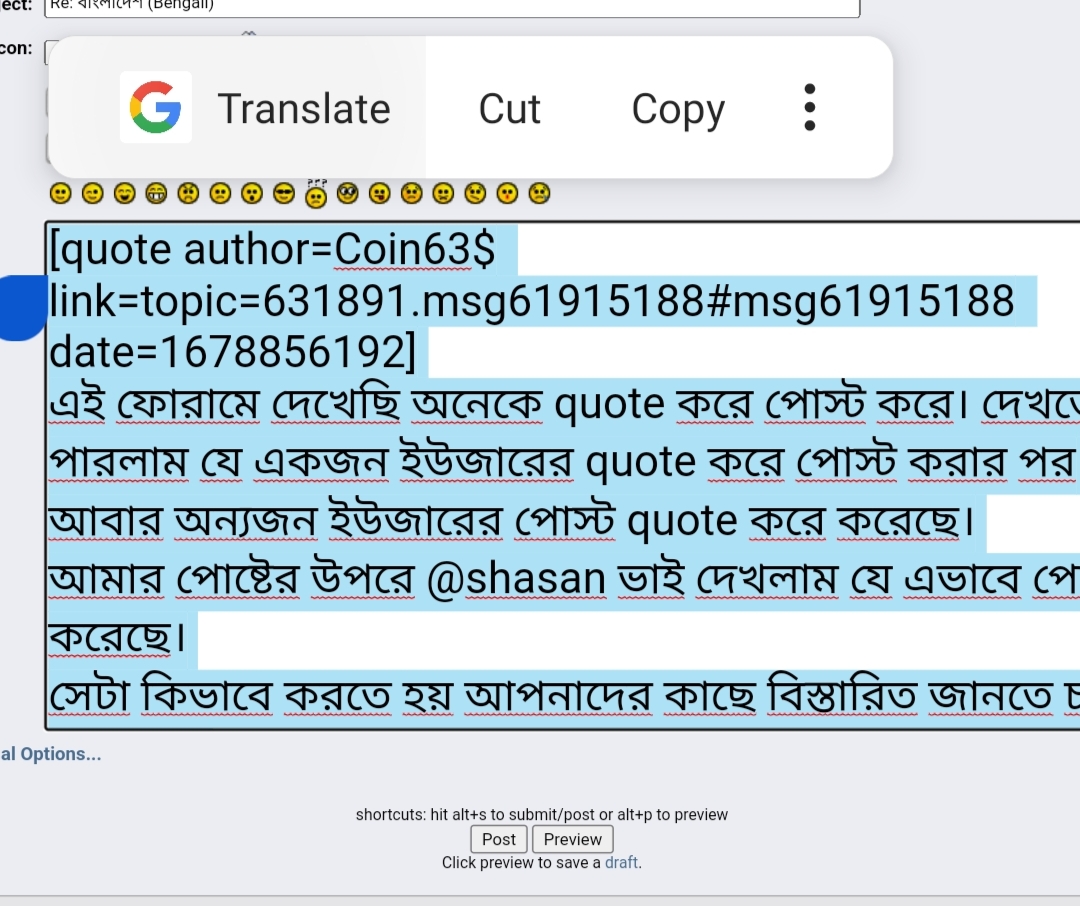Insert the roll eyes emoticon
The height and width of the screenshot is (906, 1080).
[x=348, y=194]
